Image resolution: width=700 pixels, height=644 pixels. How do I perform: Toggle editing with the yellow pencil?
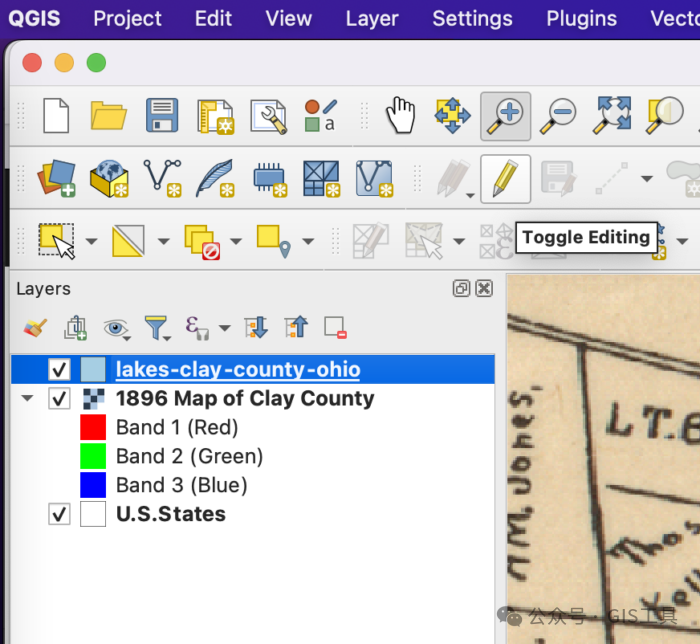[505, 179]
